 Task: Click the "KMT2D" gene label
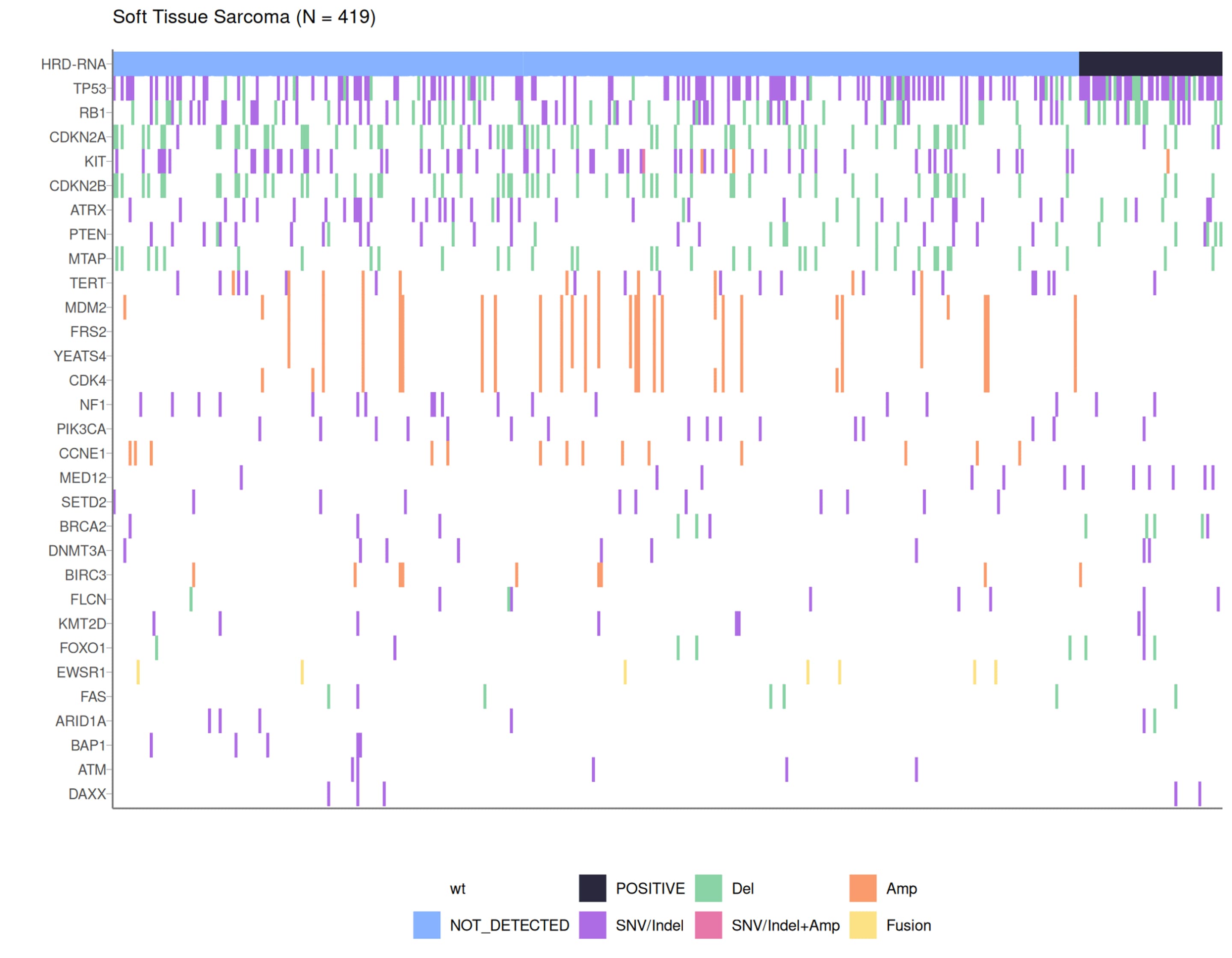point(82,624)
